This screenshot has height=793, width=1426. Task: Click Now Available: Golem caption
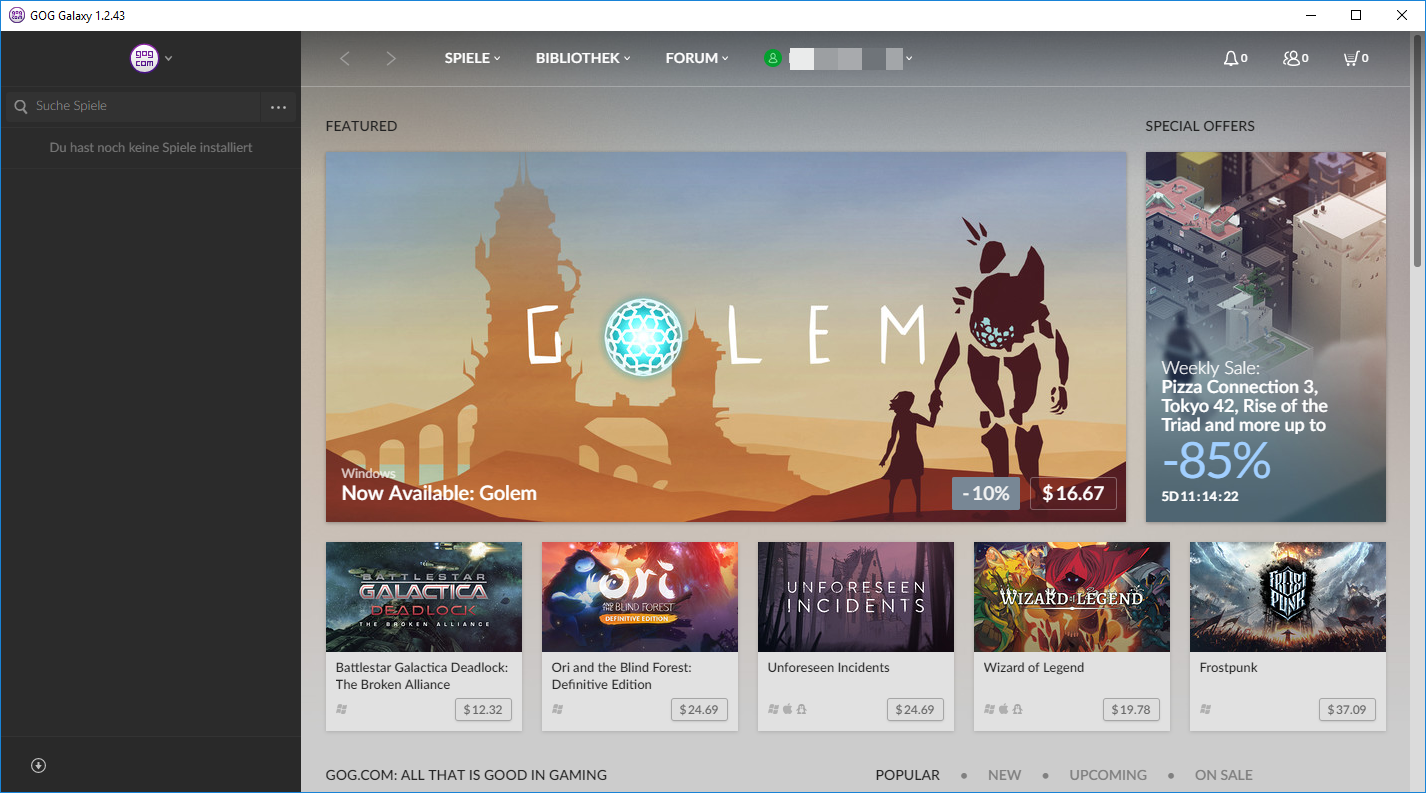coord(439,493)
